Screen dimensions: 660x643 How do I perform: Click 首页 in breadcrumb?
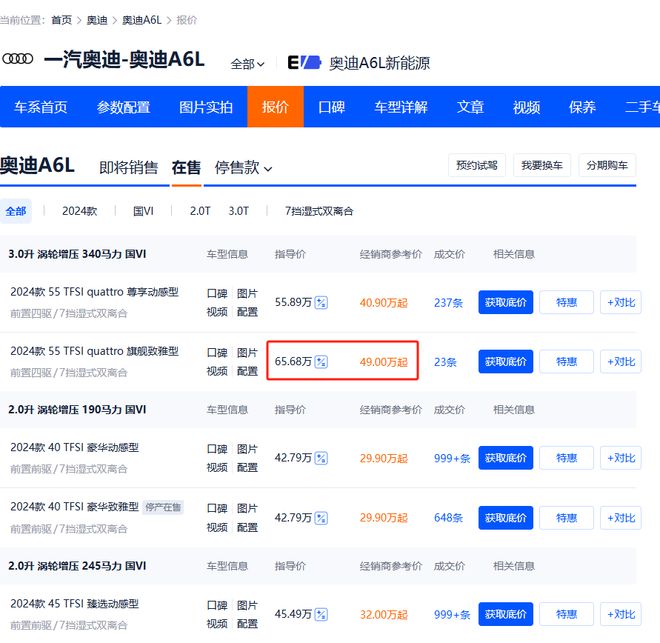tap(61, 20)
